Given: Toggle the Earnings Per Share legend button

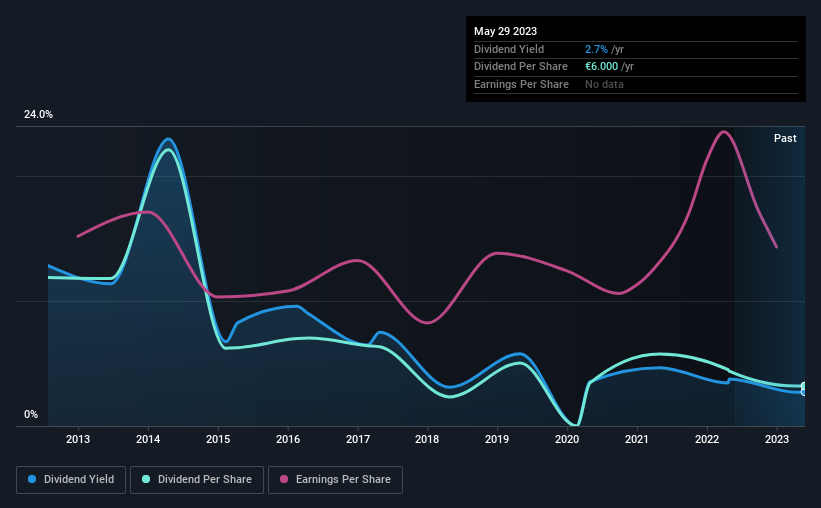Looking at the screenshot, I should tap(335, 480).
